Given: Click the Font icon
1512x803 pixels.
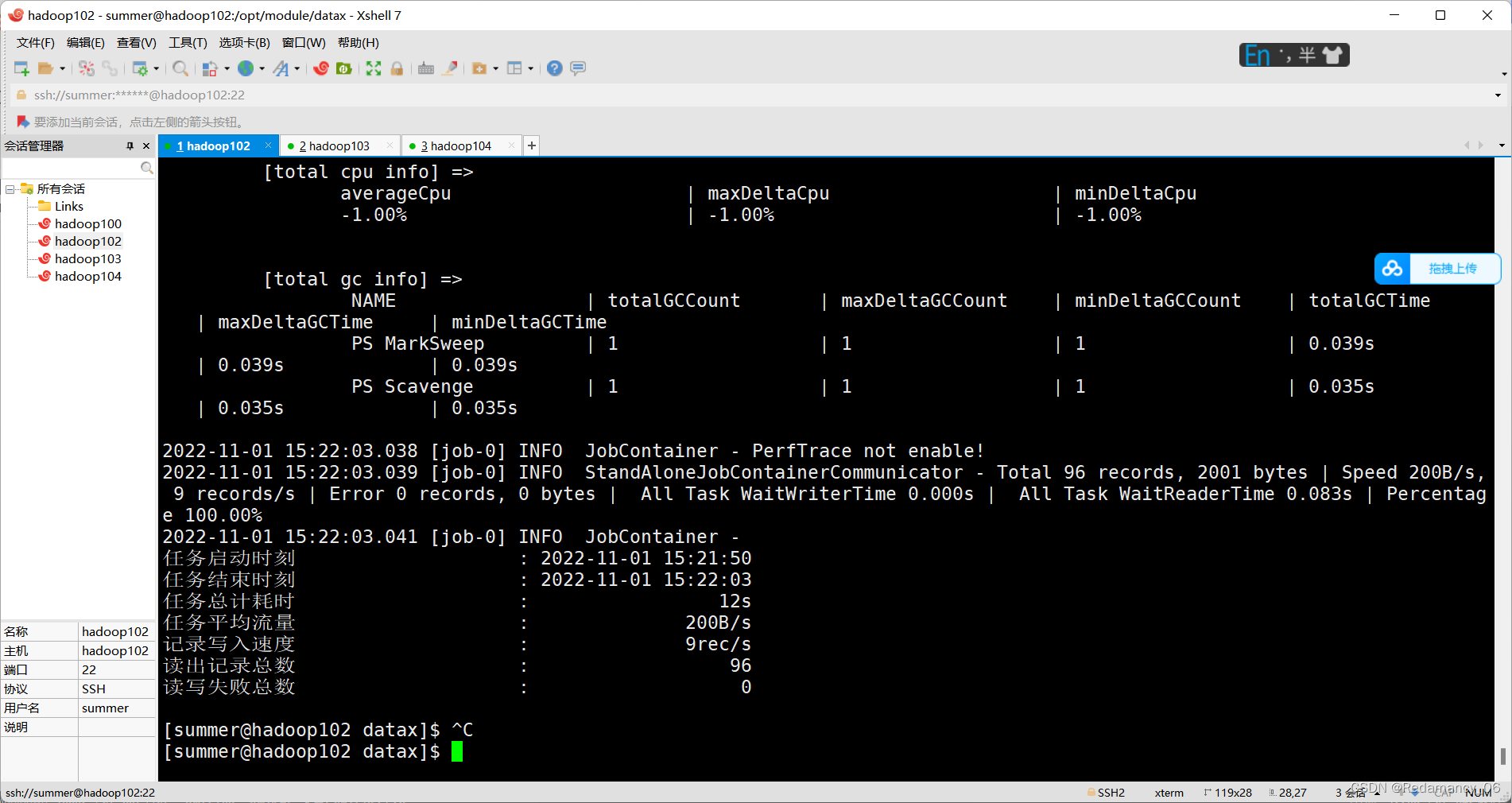Looking at the screenshot, I should [281, 68].
